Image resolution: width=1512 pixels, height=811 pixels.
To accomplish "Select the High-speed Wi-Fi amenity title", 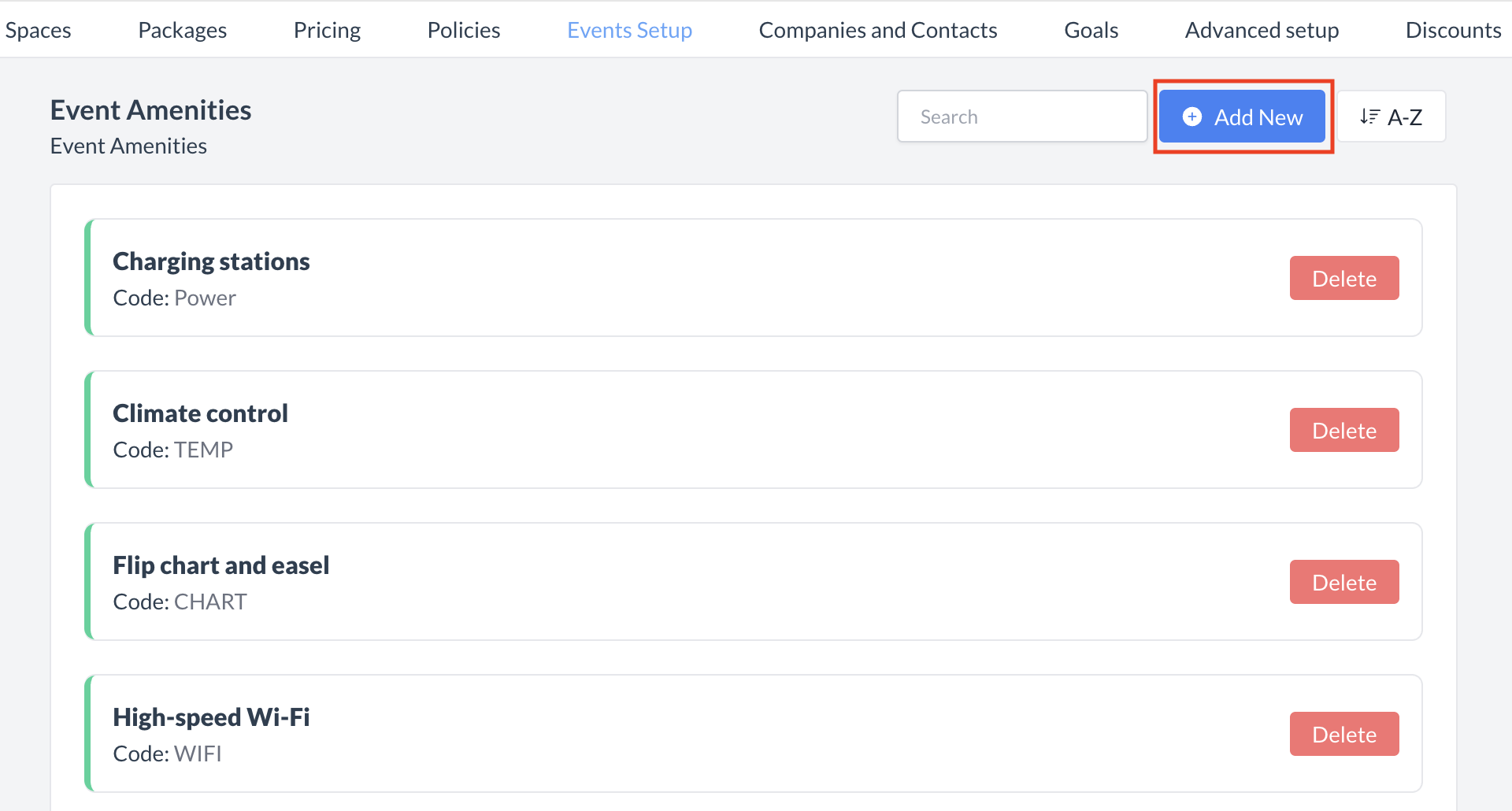I will (x=211, y=717).
